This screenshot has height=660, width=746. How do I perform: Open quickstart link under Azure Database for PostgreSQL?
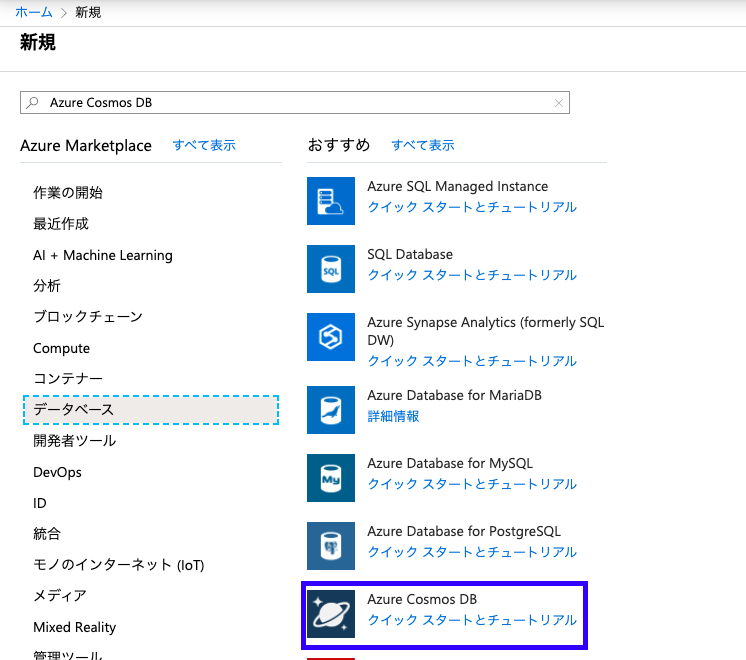click(x=472, y=552)
